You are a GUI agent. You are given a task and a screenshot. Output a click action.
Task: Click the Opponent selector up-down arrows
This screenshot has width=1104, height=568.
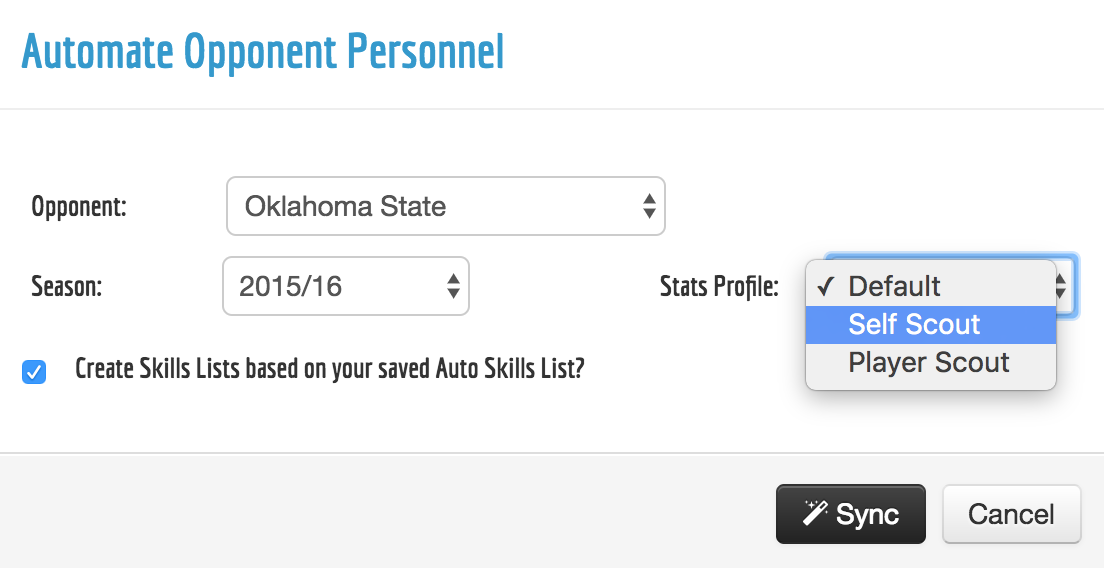pyautogui.click(x=649, y=207)
